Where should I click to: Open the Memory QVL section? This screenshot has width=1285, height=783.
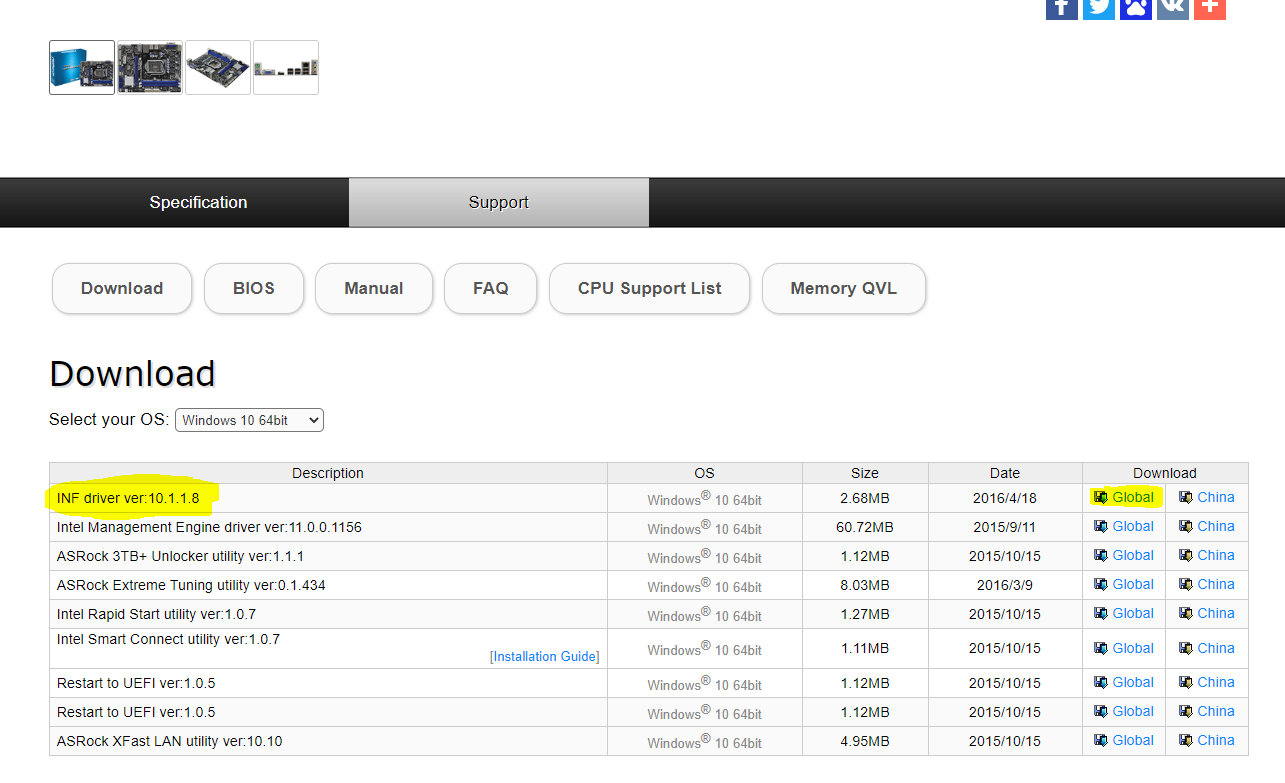click(844, 288)
